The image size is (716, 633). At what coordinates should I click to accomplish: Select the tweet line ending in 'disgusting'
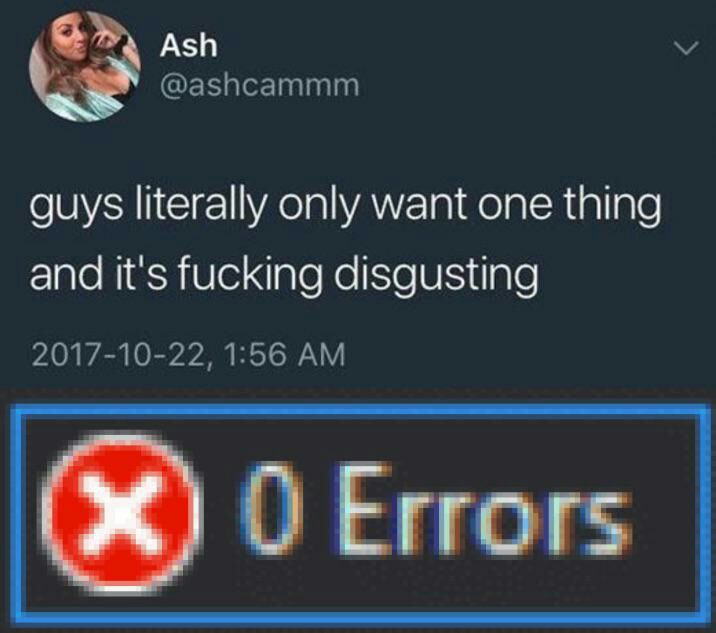[284, 277]
